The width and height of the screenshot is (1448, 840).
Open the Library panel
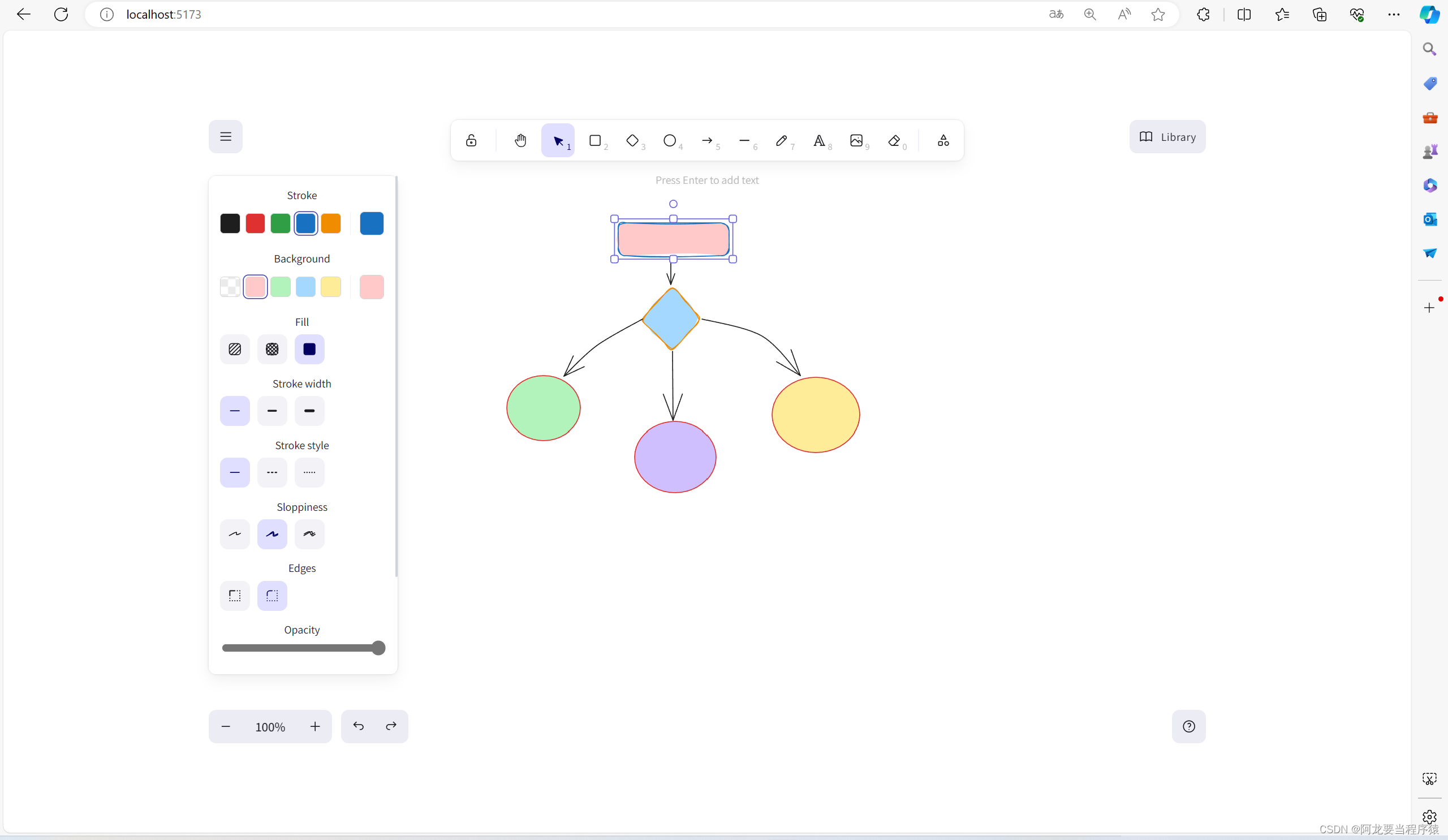(1167, 137)
